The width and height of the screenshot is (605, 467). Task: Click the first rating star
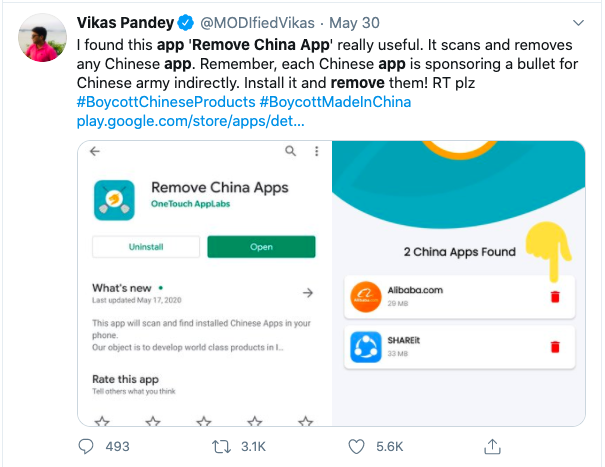click(98, 422)
